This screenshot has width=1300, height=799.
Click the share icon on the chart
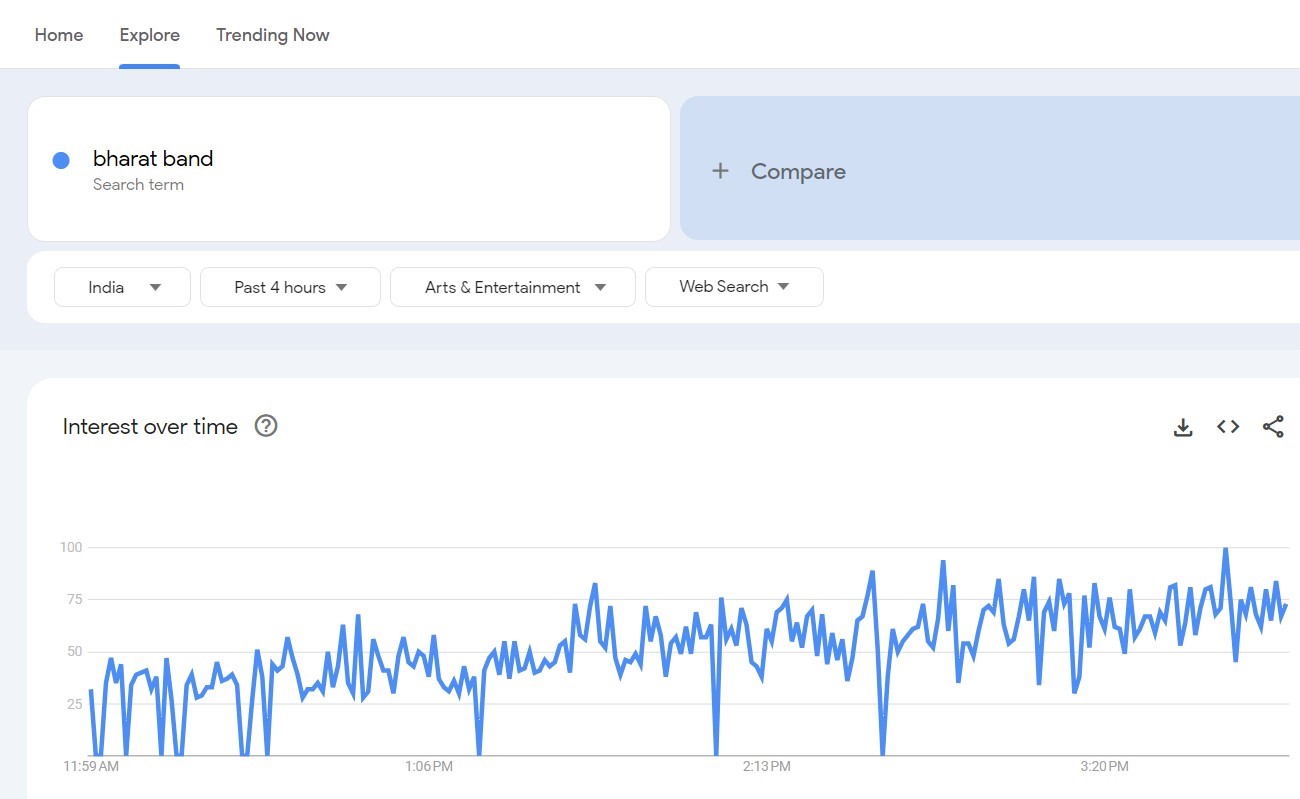pos(1273,427)
